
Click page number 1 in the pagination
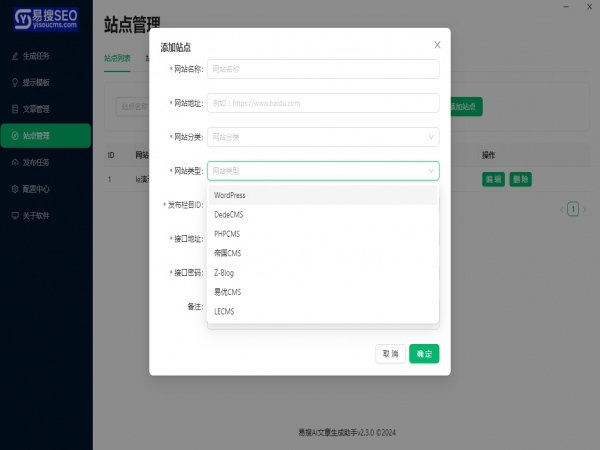point(573,209)
